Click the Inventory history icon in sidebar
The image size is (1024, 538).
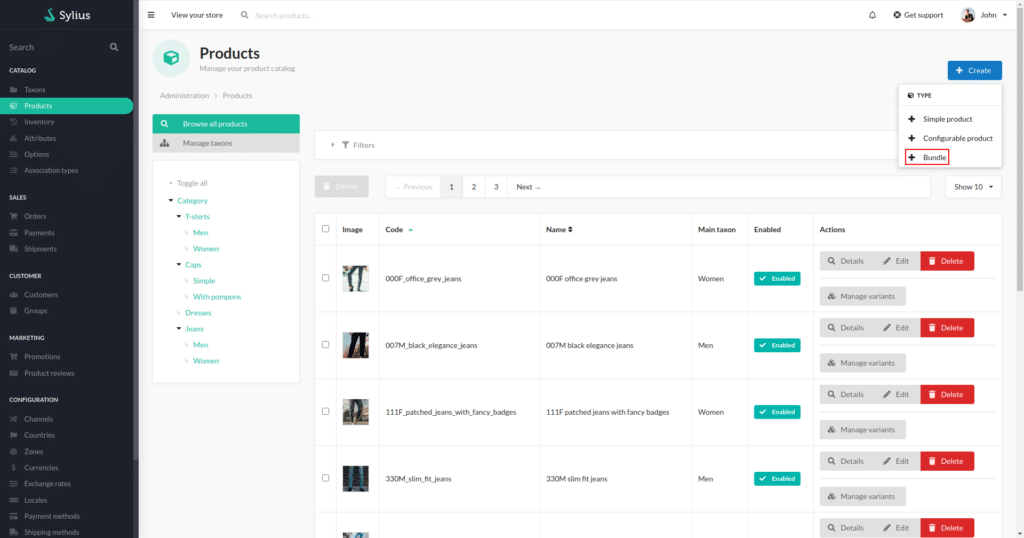(x=14, y=121)
